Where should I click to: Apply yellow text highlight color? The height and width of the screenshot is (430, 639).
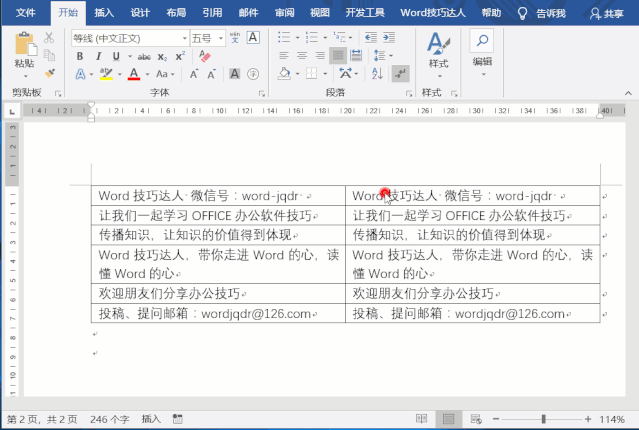tap(106, 74)
